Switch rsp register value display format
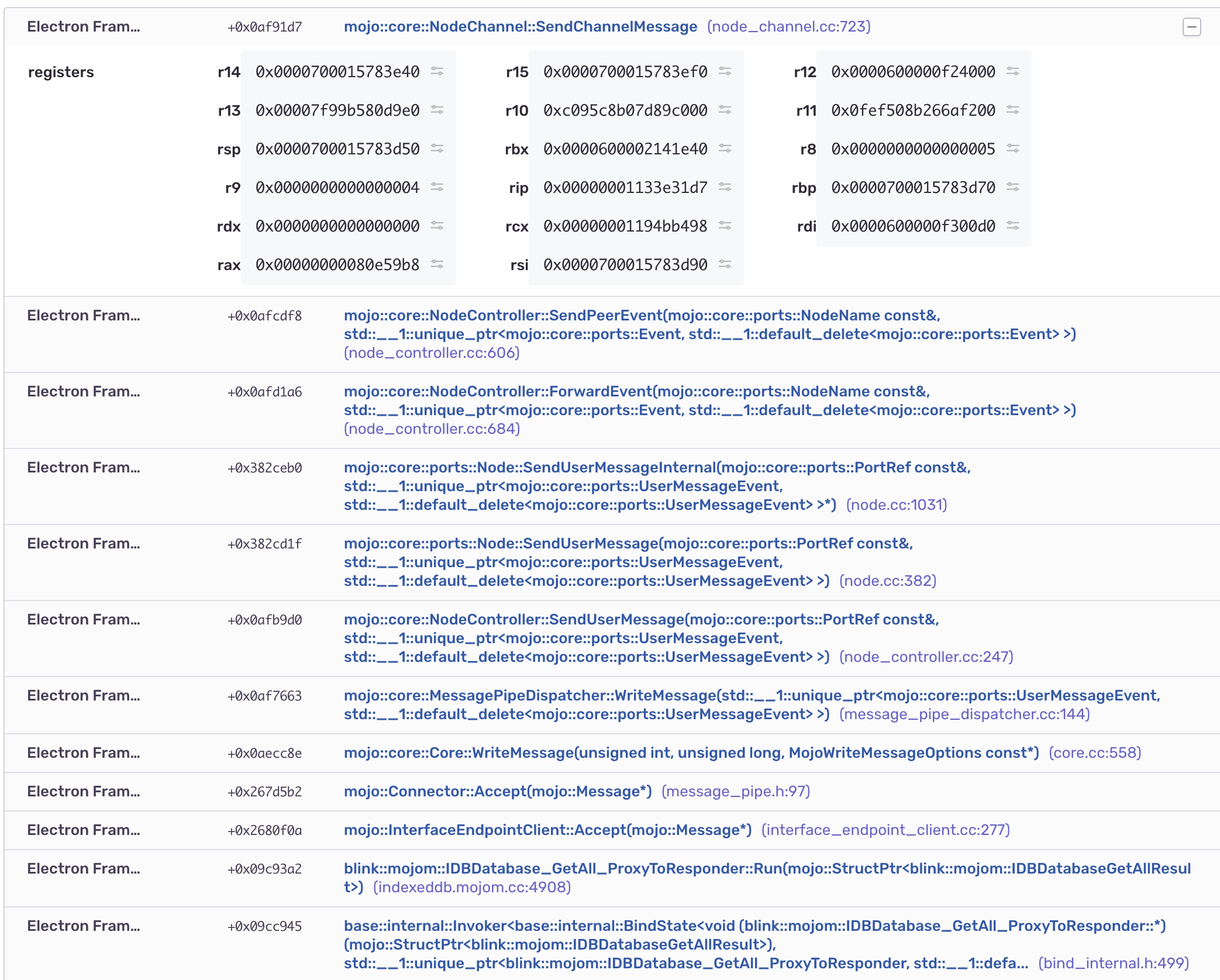Image resolution: width=1220 pixels, height=980 pixels. [437, 149]
